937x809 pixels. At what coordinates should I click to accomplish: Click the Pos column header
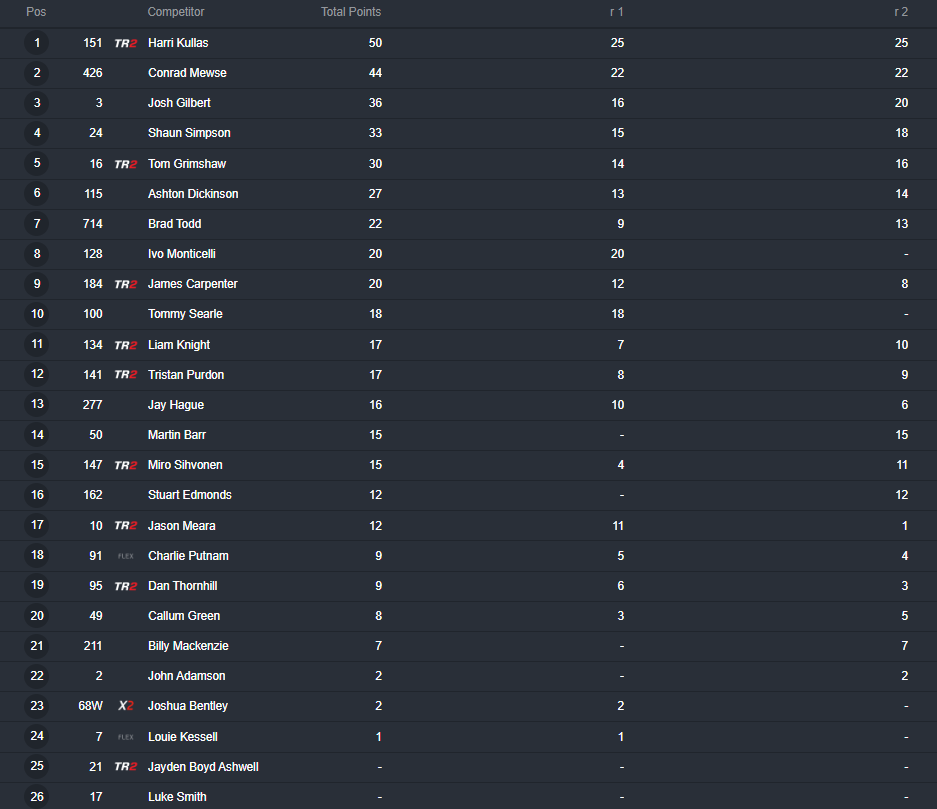(36, 12)
